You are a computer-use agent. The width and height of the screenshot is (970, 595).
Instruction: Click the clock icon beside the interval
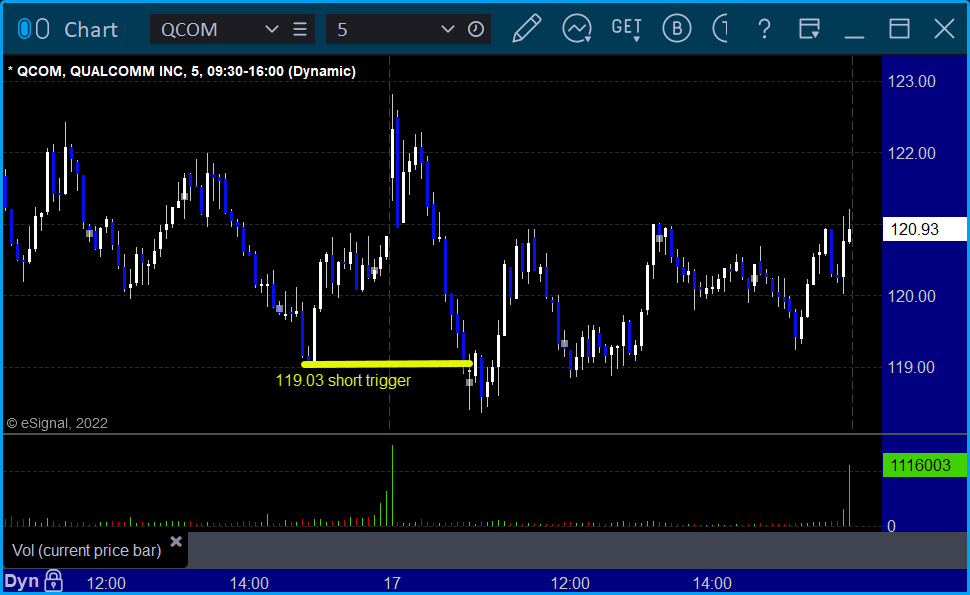point(476,29)
